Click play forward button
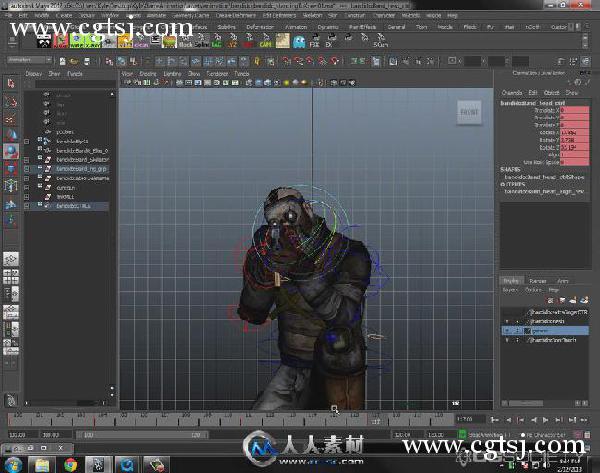The height and width of the screenshot is (473, 600). pos(545,420)
